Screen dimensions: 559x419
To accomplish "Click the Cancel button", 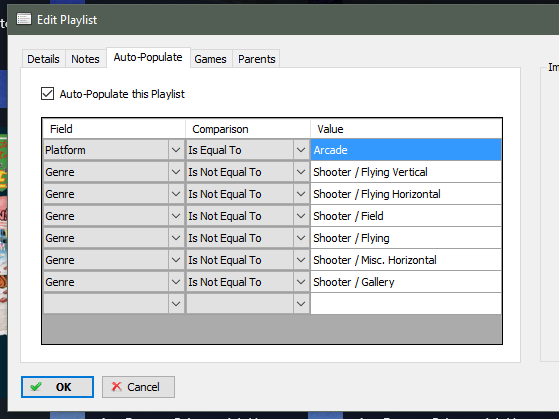I will pyautogui.click(x=138, y=387).
